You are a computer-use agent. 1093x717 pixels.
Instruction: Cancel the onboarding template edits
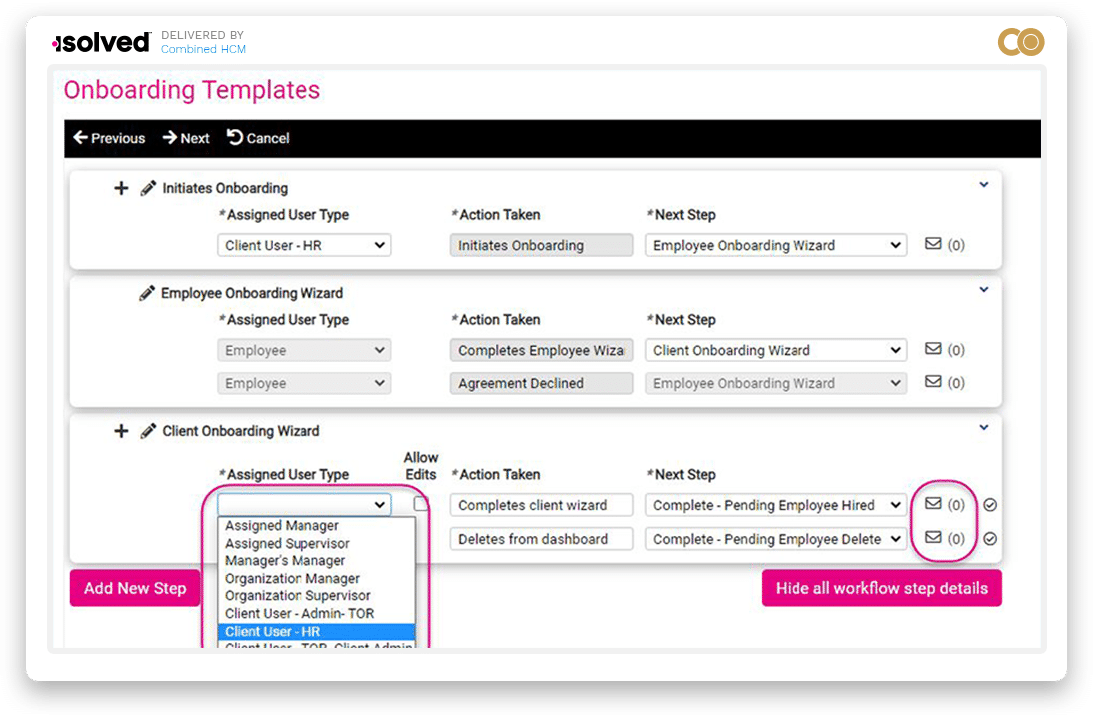pyautogui.click(x=259, y=138)
